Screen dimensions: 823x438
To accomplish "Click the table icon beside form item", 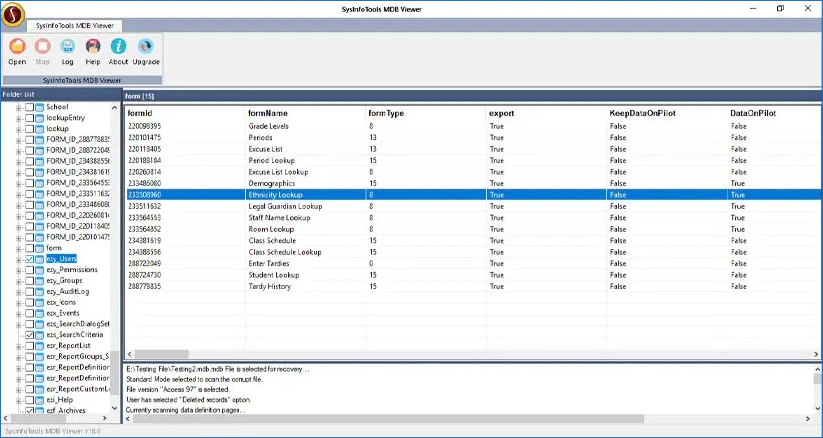I will (40, 248).
